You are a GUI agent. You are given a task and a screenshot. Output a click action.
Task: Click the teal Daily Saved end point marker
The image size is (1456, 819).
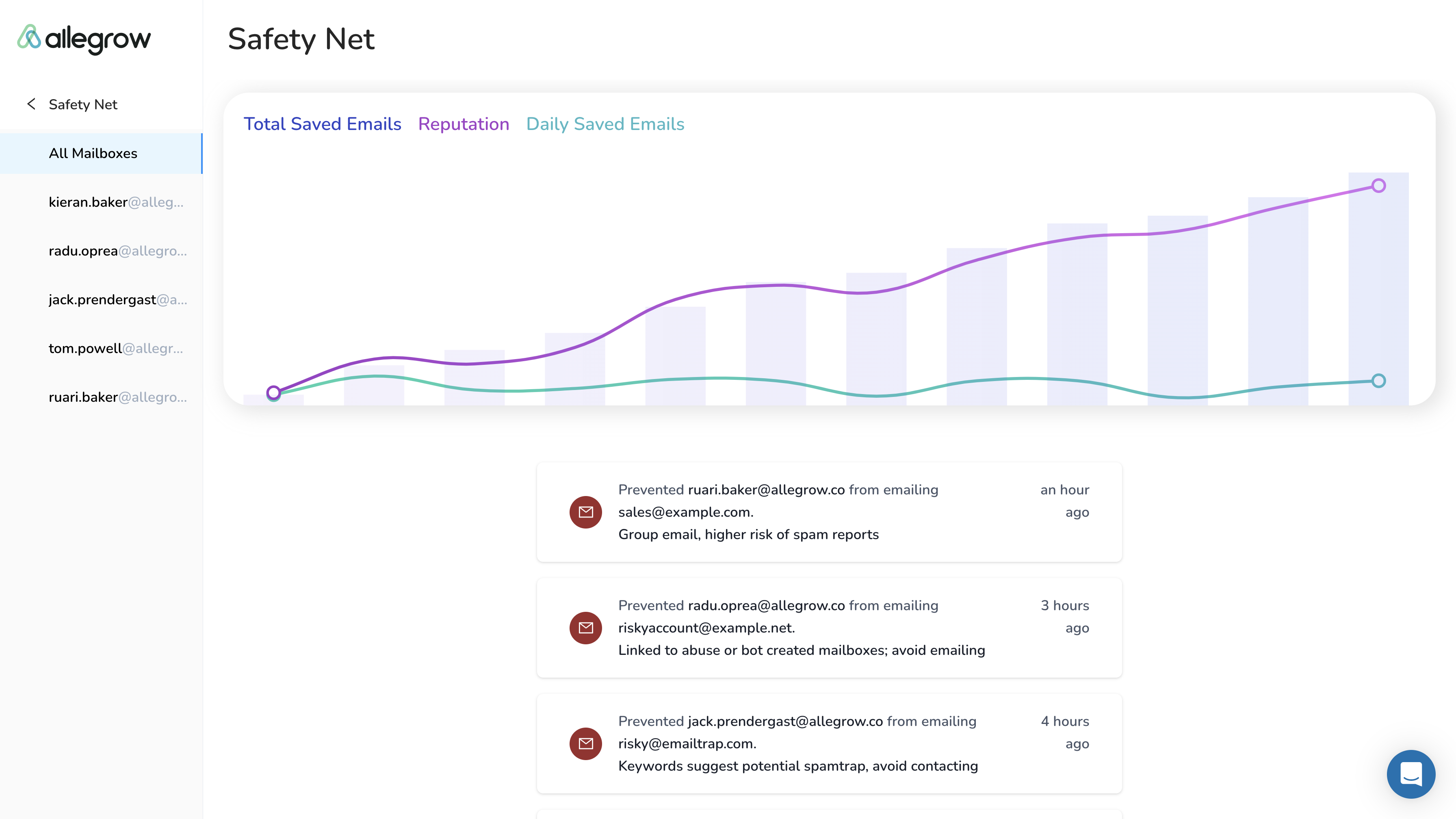pyautogui.click(x=1378, y=381)
